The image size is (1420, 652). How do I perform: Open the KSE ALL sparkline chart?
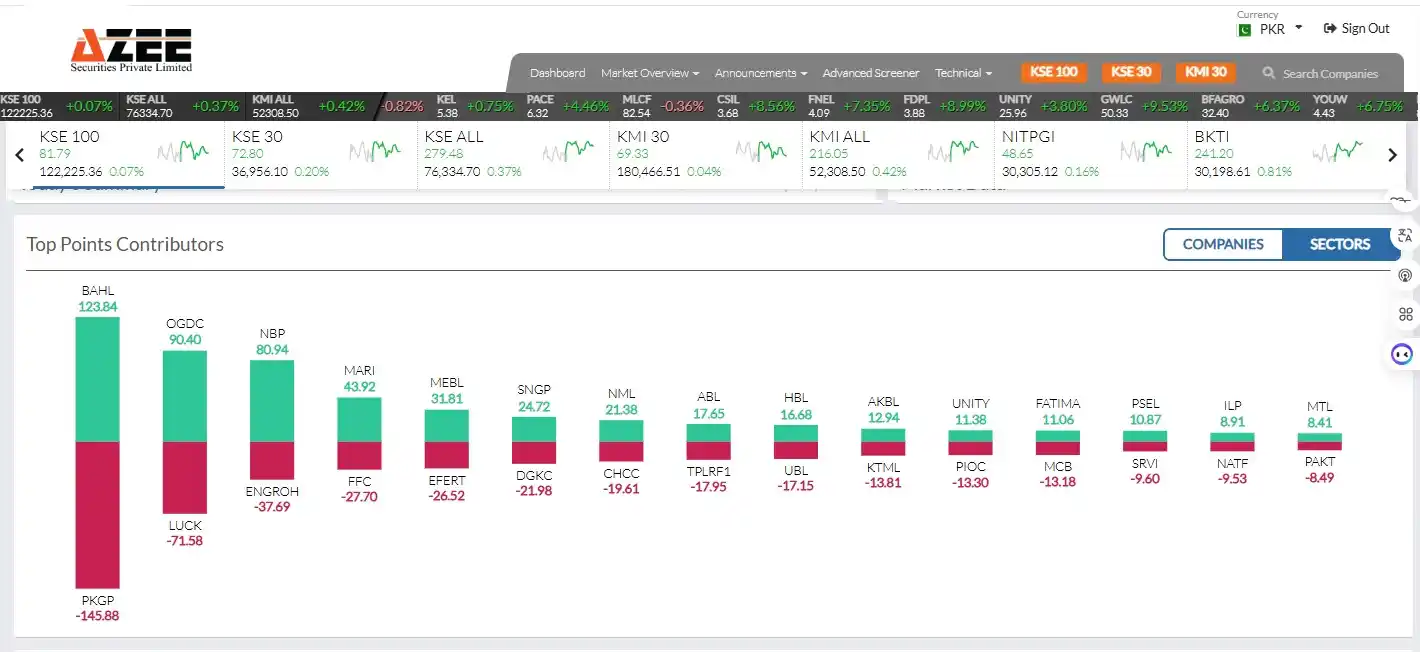point(569,151)
